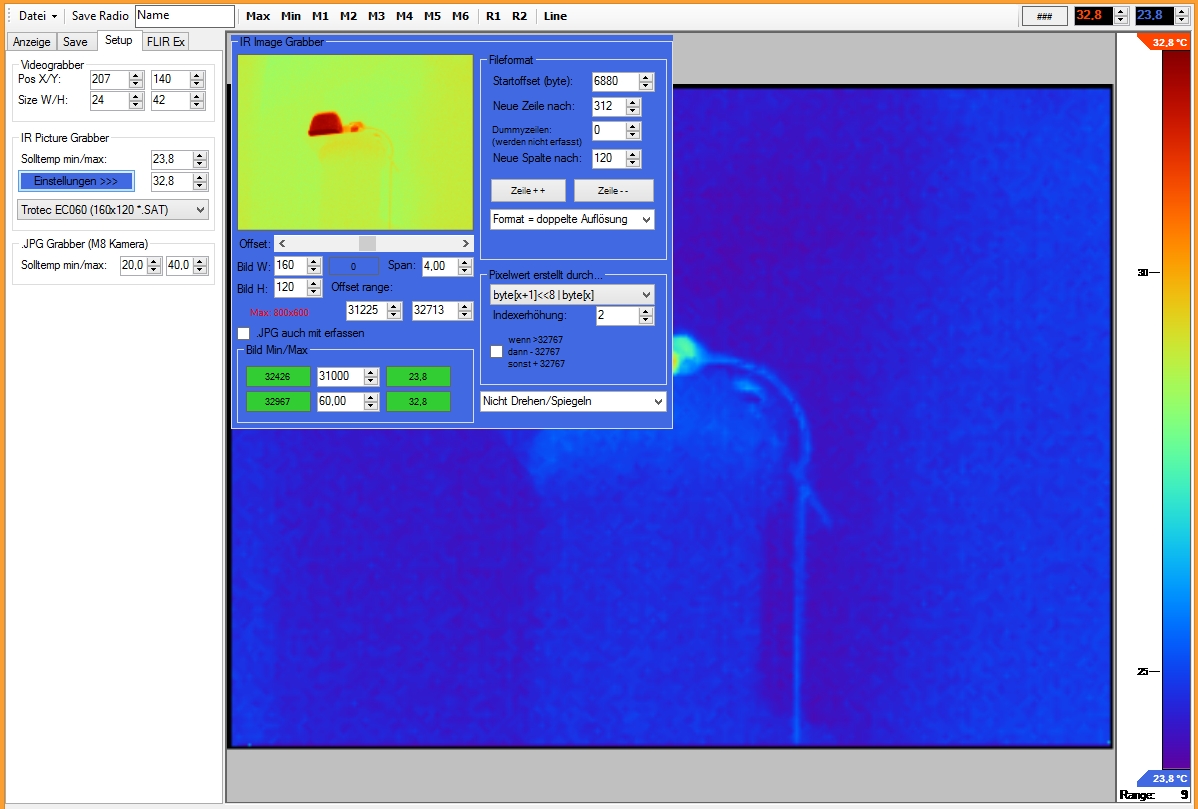The image size is (1198, 809).
Task: Switch to the FLIR Ex tab
Action: pos(165,41)
